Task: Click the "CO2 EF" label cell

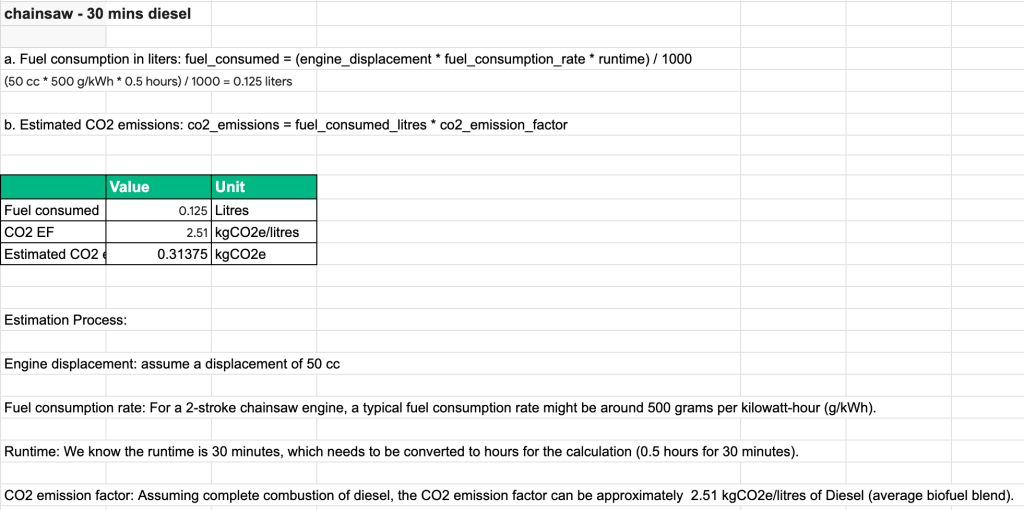Action: pos(53,232)
